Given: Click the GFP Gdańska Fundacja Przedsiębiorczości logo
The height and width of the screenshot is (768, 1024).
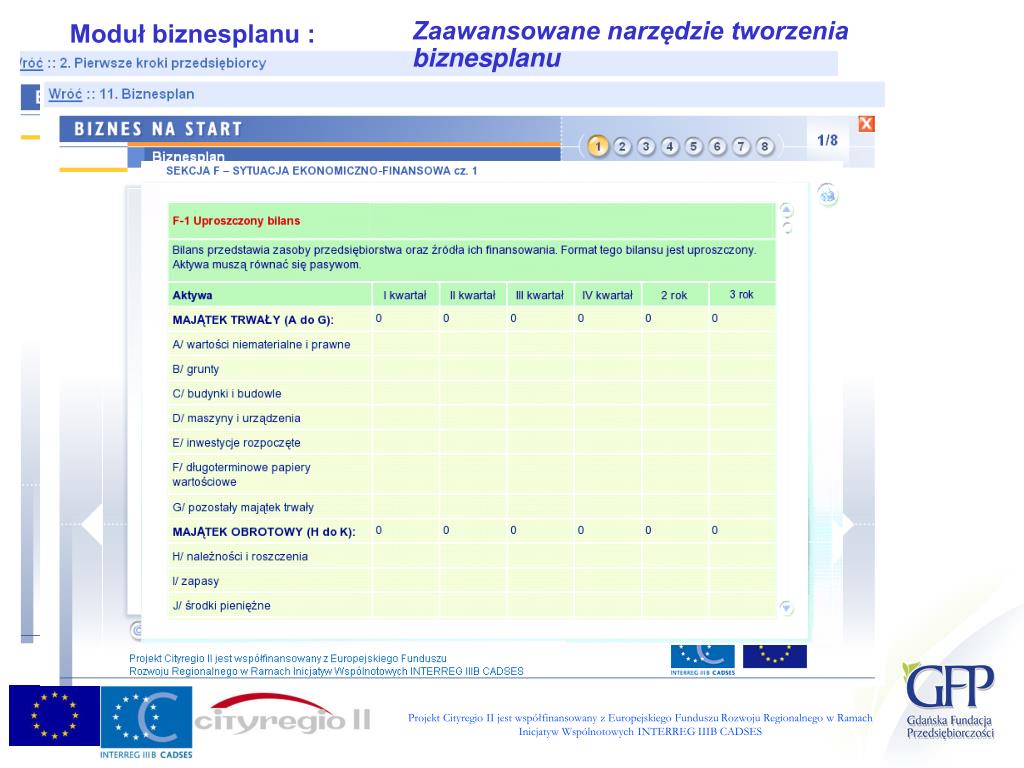Looking at the screenshot, I should [950, 701].
